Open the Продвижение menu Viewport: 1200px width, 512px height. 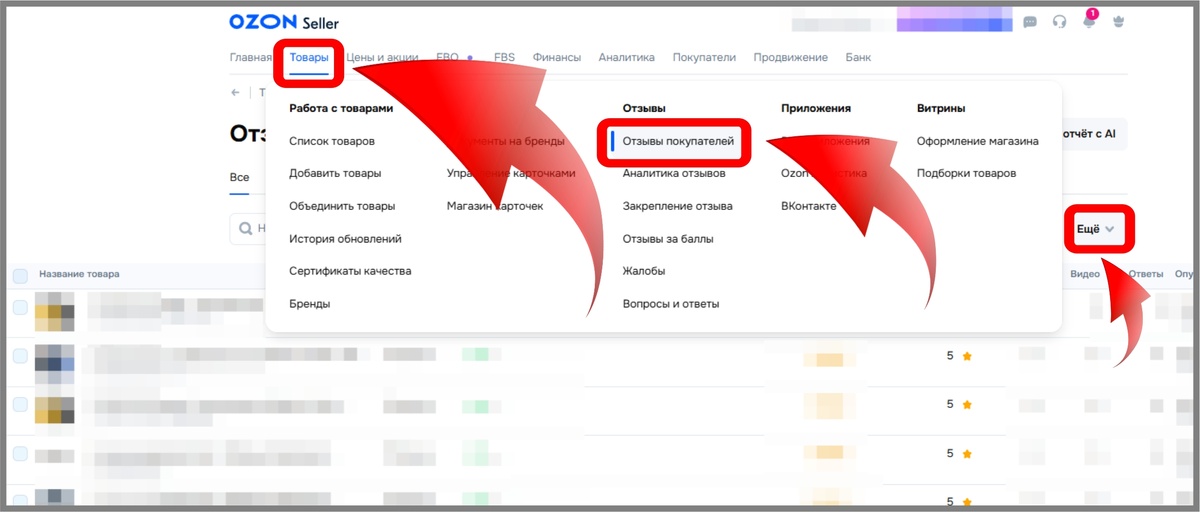tap(790, 58)
